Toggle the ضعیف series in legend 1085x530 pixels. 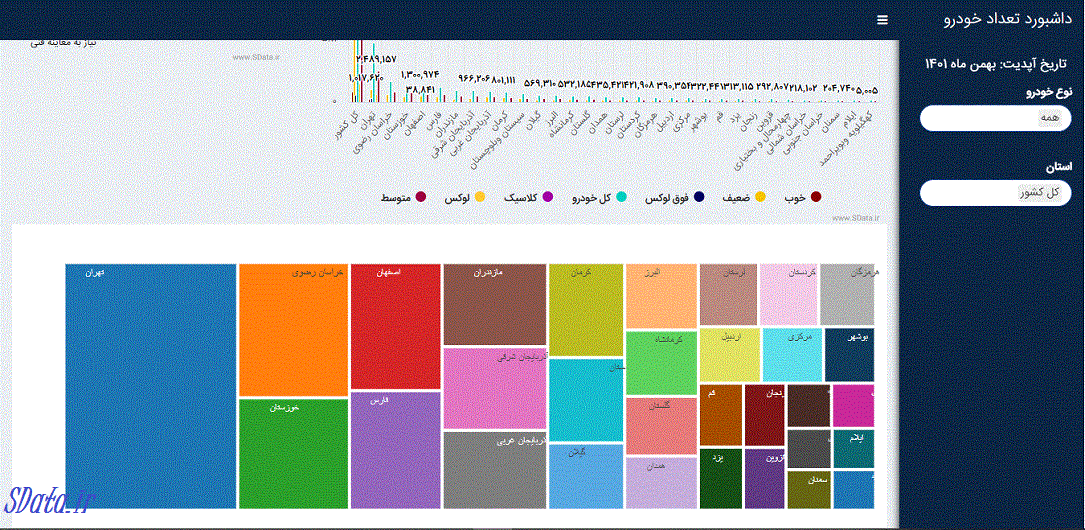[x=760, y=197]
